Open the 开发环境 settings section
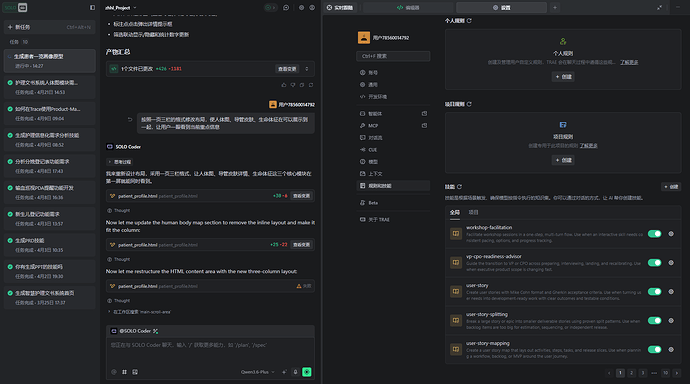 point(393,97)
